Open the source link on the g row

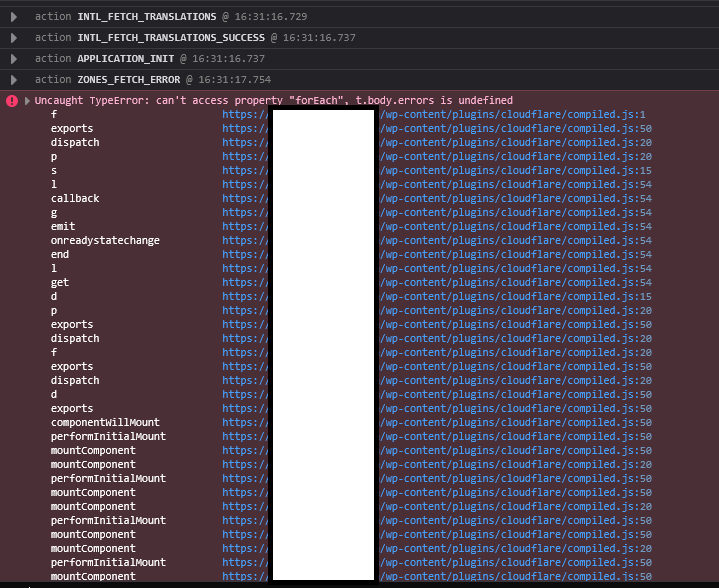pyautogui.click(x=437, y=213)
